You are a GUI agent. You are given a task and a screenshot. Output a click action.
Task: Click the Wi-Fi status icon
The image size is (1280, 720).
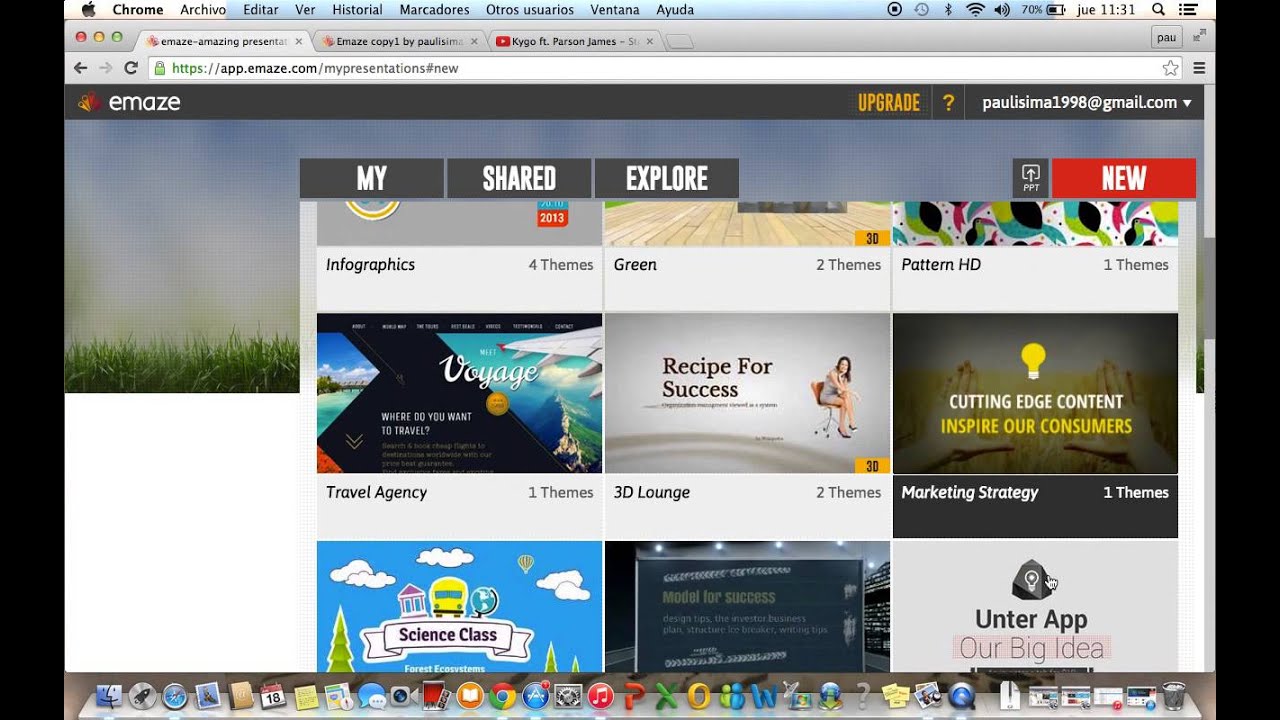point(975,10)
